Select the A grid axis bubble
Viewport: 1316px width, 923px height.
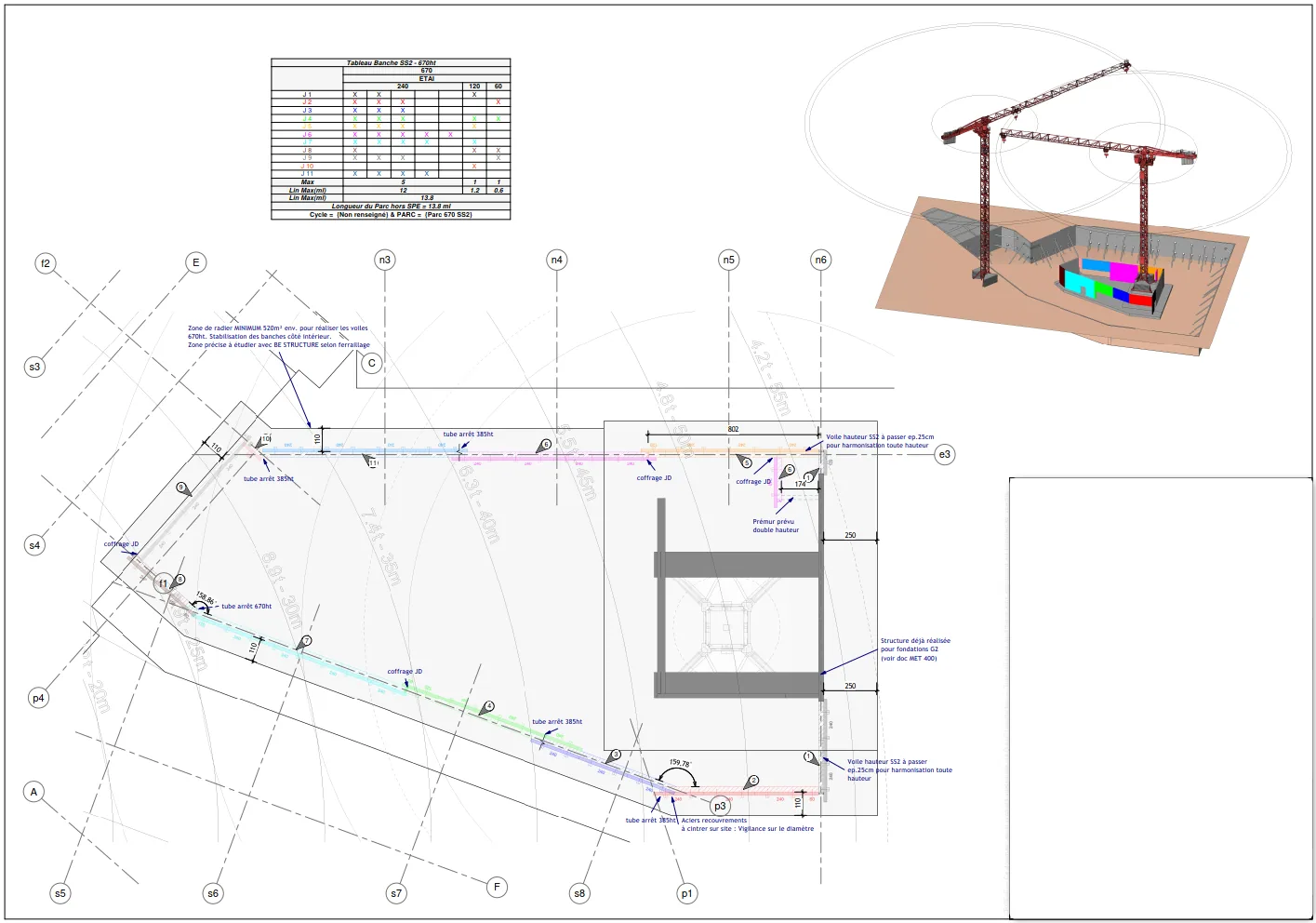point(33,792)
